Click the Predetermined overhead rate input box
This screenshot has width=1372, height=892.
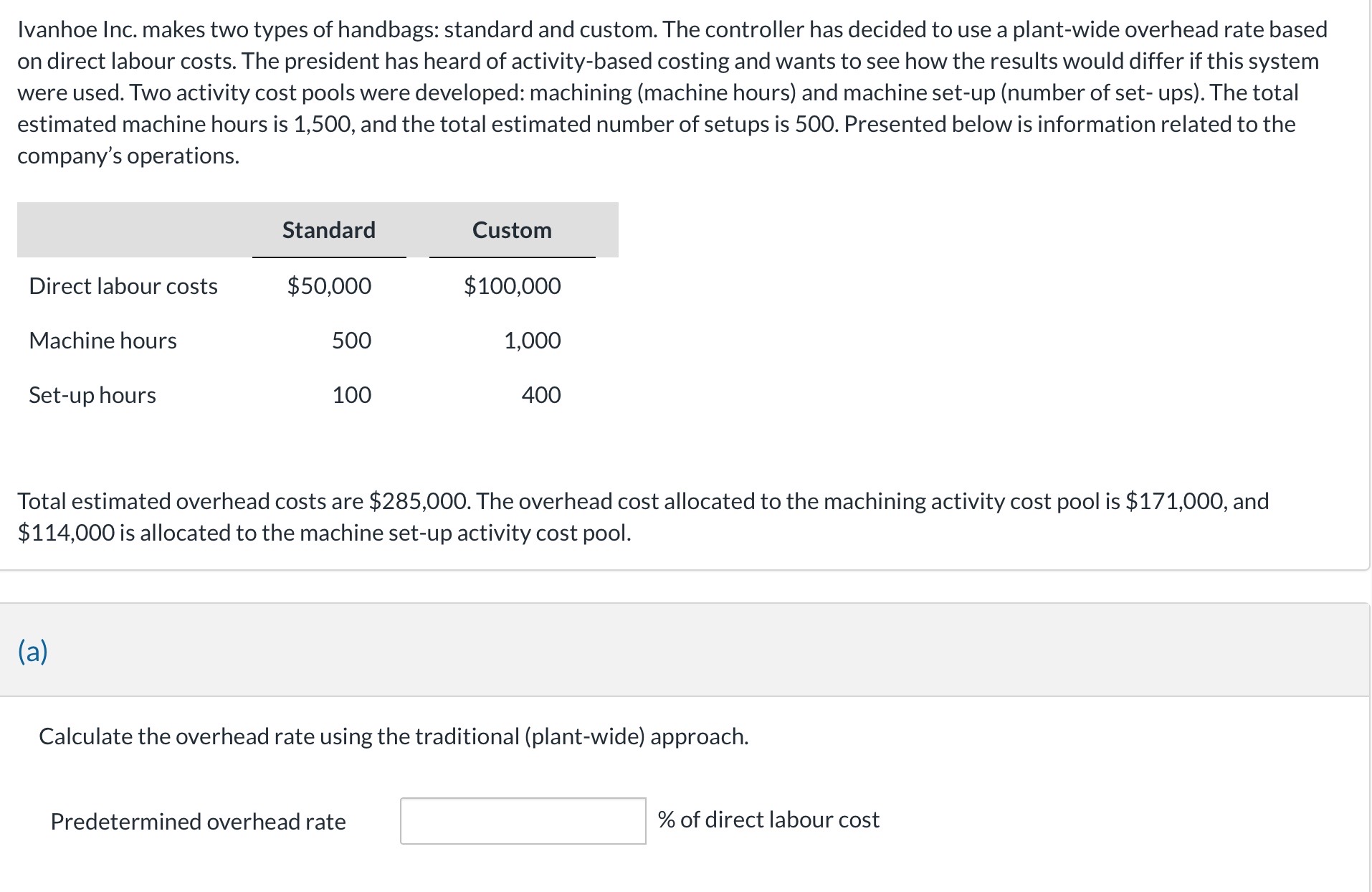tap(523, 820)
